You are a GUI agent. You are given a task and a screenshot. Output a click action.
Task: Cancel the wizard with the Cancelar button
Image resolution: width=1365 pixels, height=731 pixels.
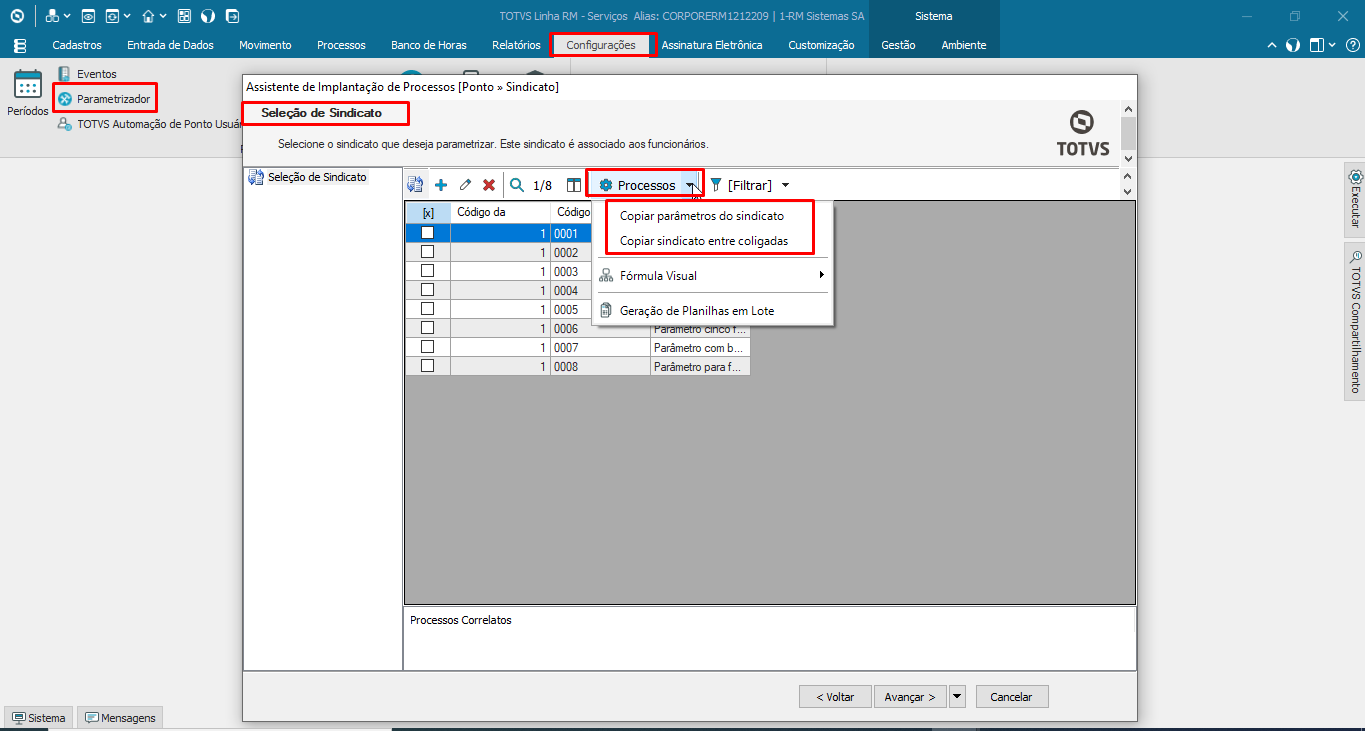point(1011,696)
